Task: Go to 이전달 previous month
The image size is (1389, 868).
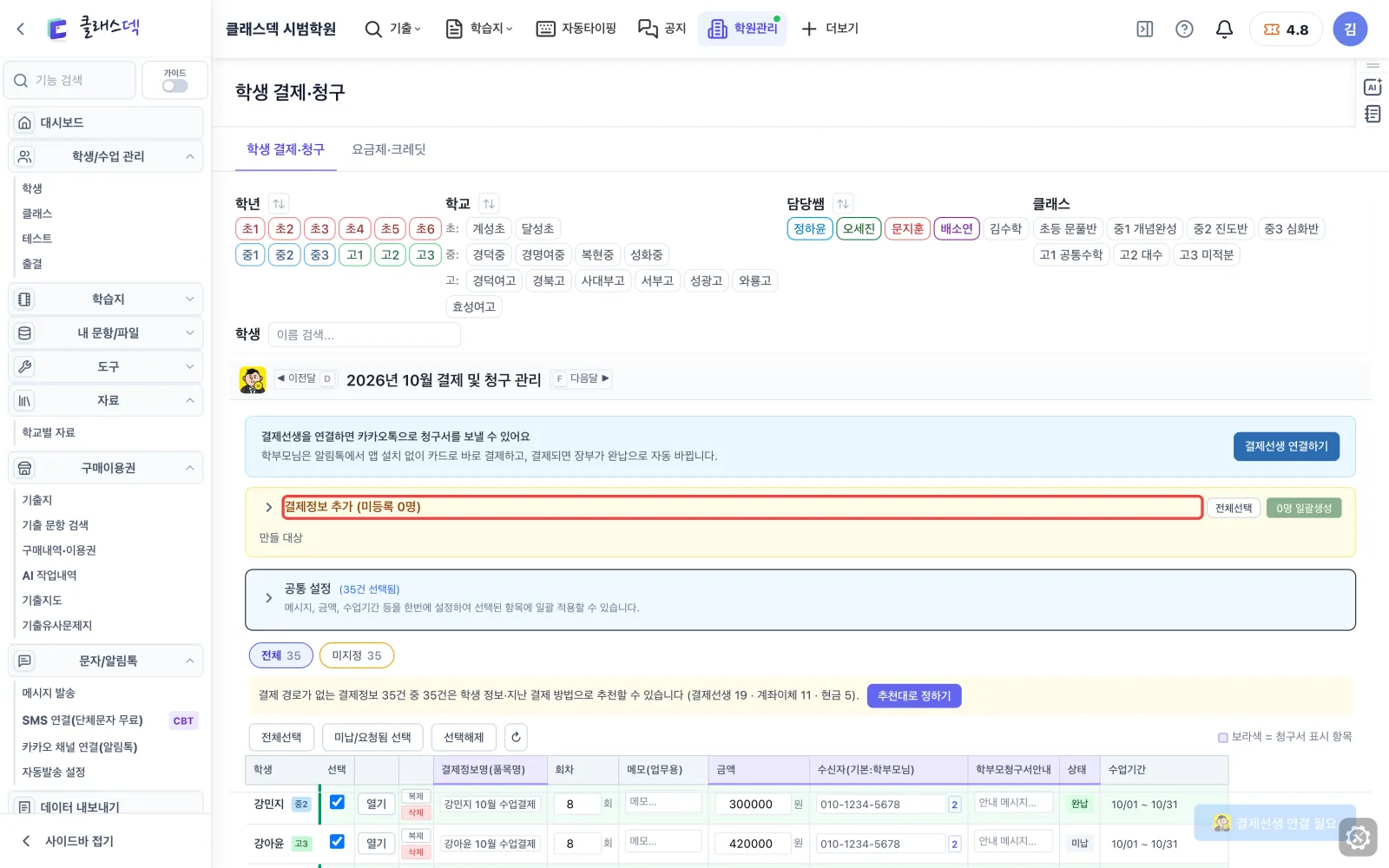Action: click(306, 378)
